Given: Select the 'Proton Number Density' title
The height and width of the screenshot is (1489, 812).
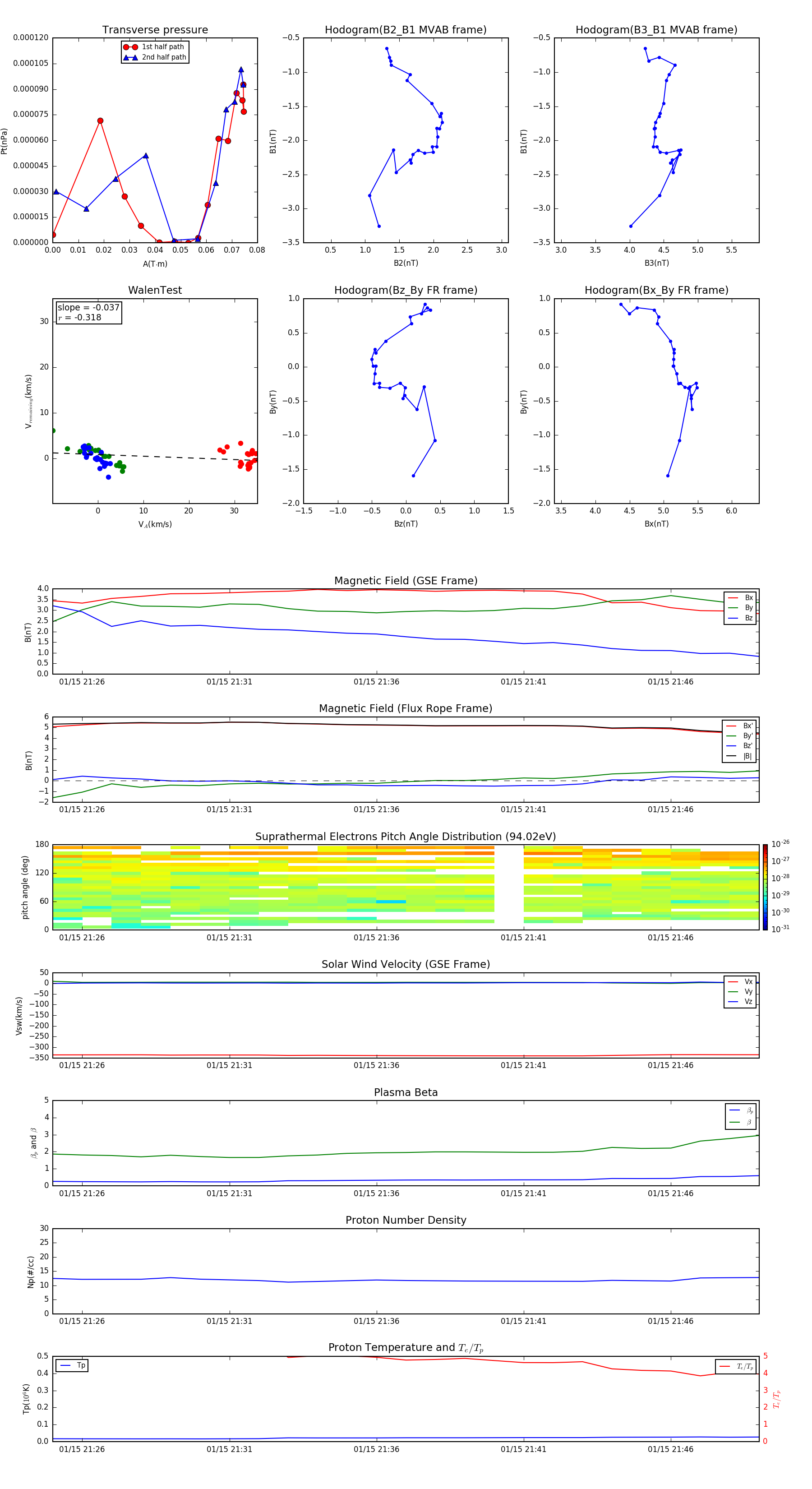Looking at the screenshot, I should coord(406,1220).
